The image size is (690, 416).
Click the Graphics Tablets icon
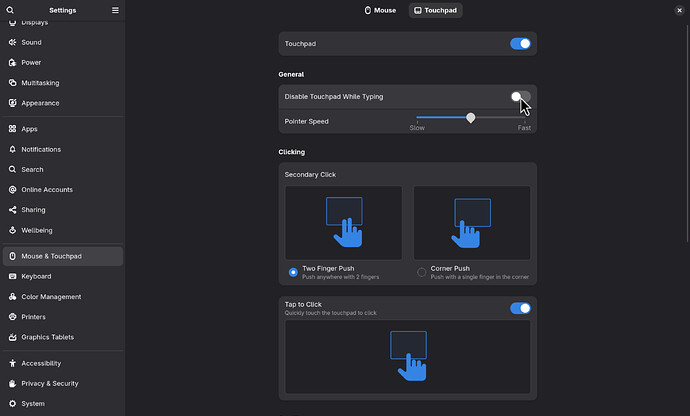(12, 337)
